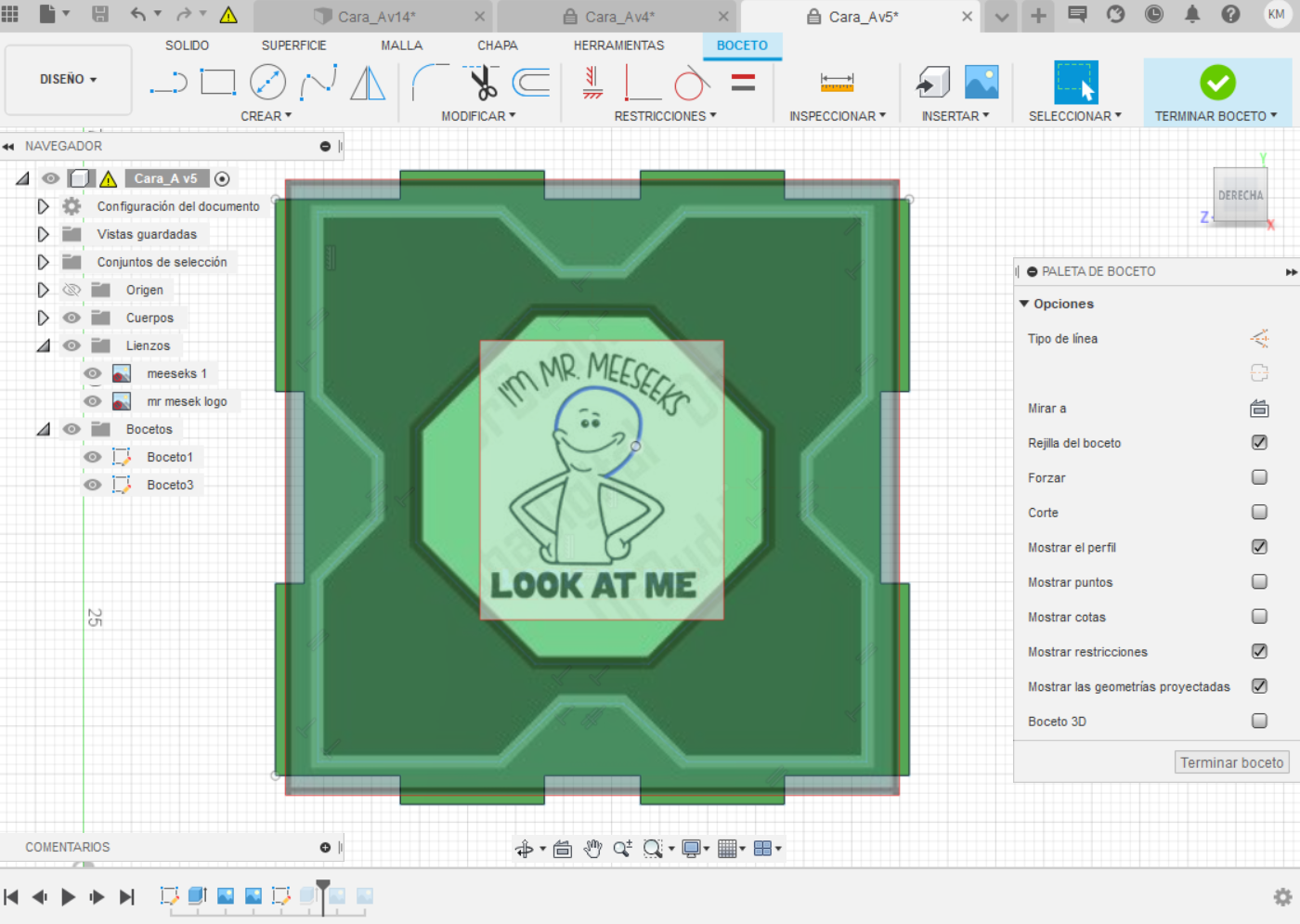Collapse the Lienzos folder
The height and width of the screenshot is (924, 1300).
coord(43,345)
